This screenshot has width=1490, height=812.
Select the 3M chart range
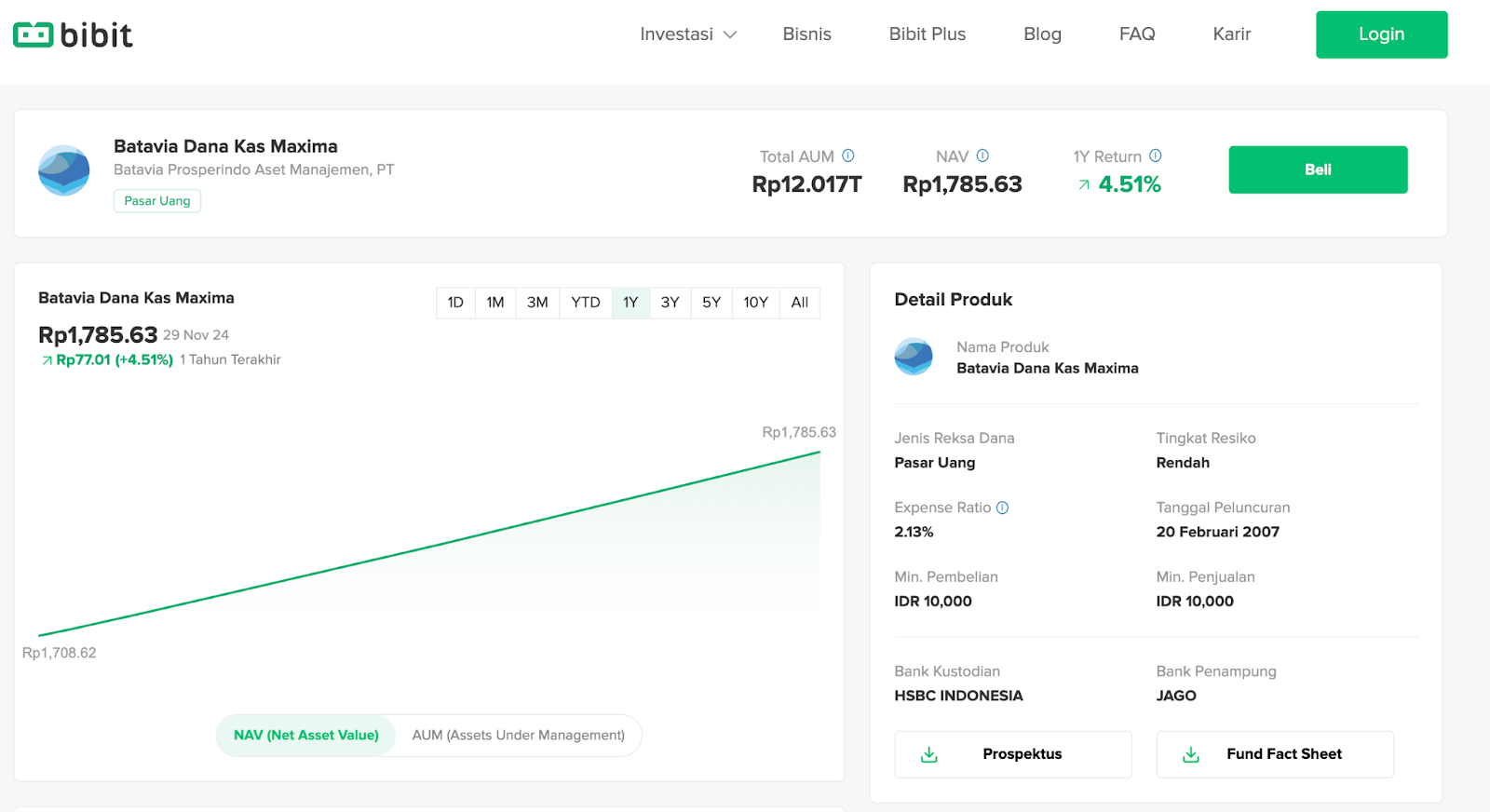point(537,303)
